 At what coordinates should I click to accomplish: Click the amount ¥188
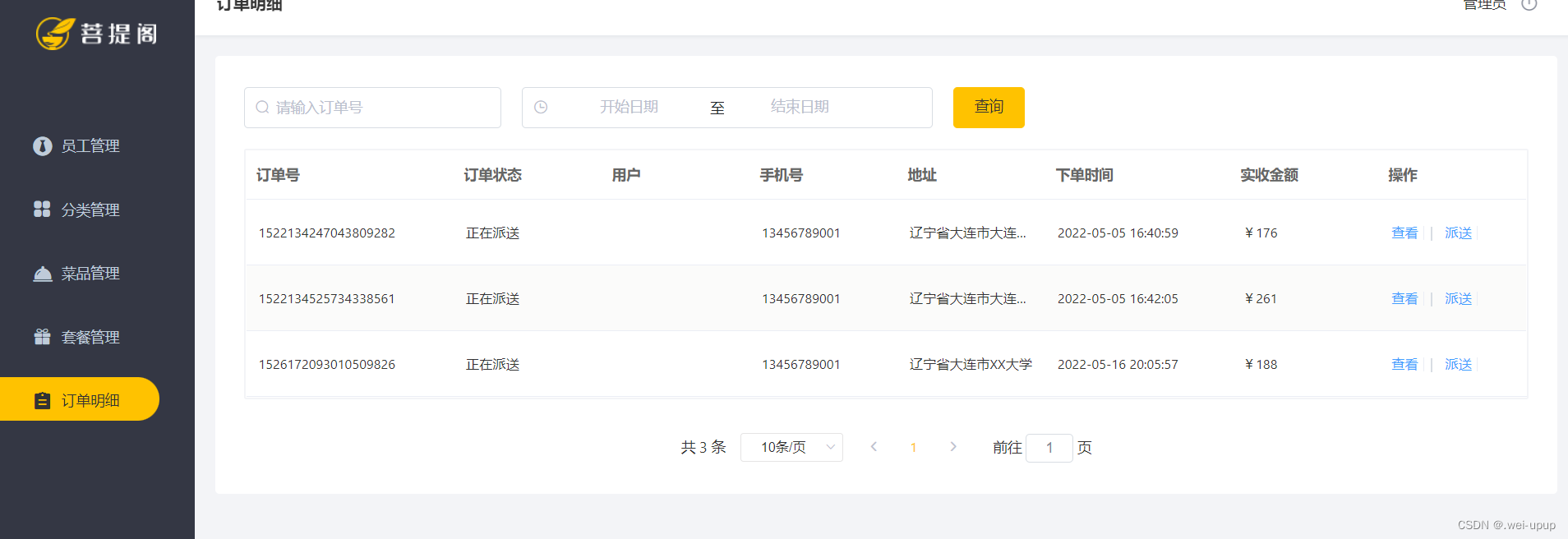(x=1261, y=365)
